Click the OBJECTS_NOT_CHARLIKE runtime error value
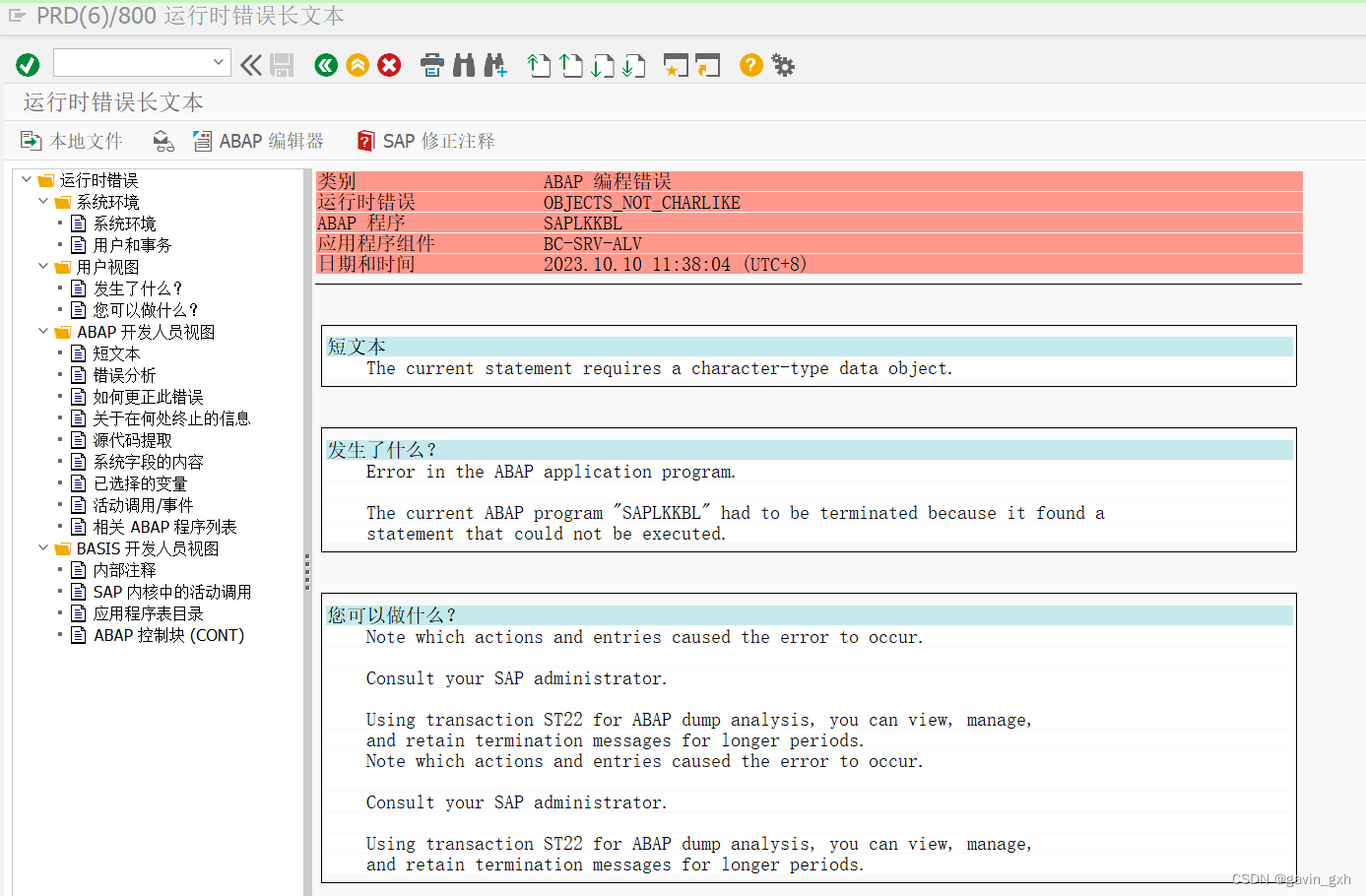 [642, 202]
